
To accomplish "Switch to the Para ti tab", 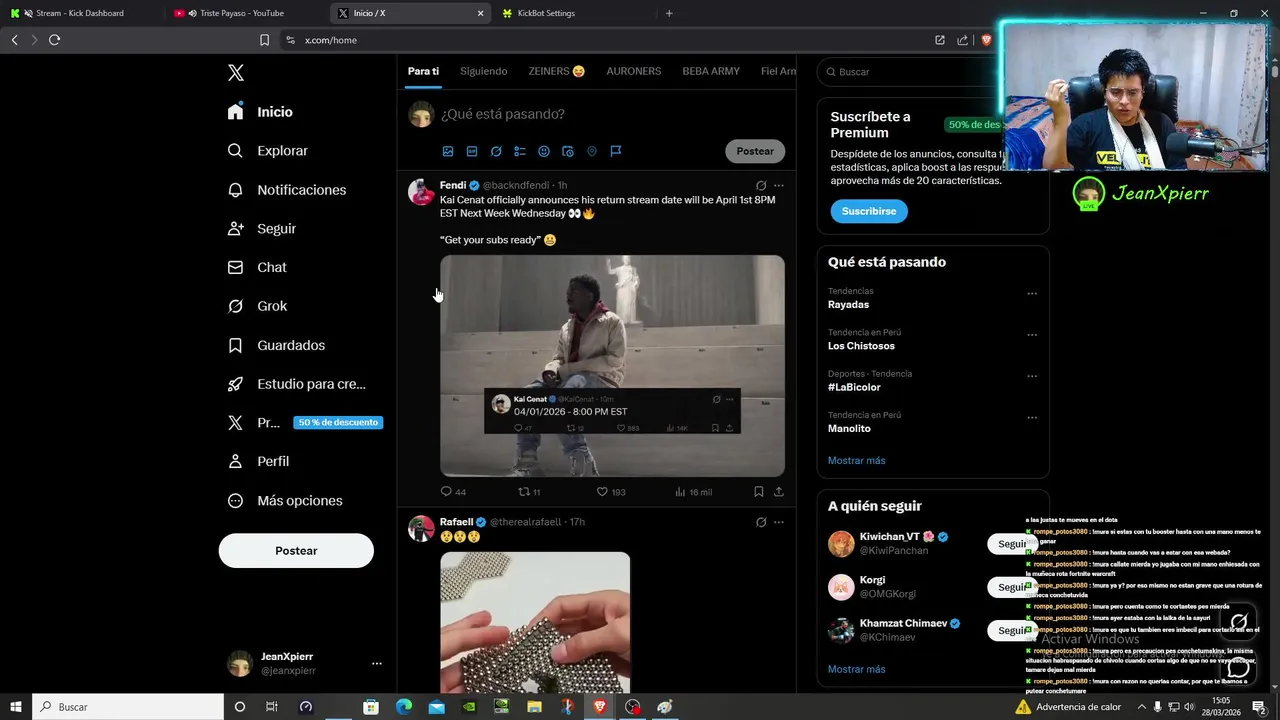I will (x=423, y=71).
